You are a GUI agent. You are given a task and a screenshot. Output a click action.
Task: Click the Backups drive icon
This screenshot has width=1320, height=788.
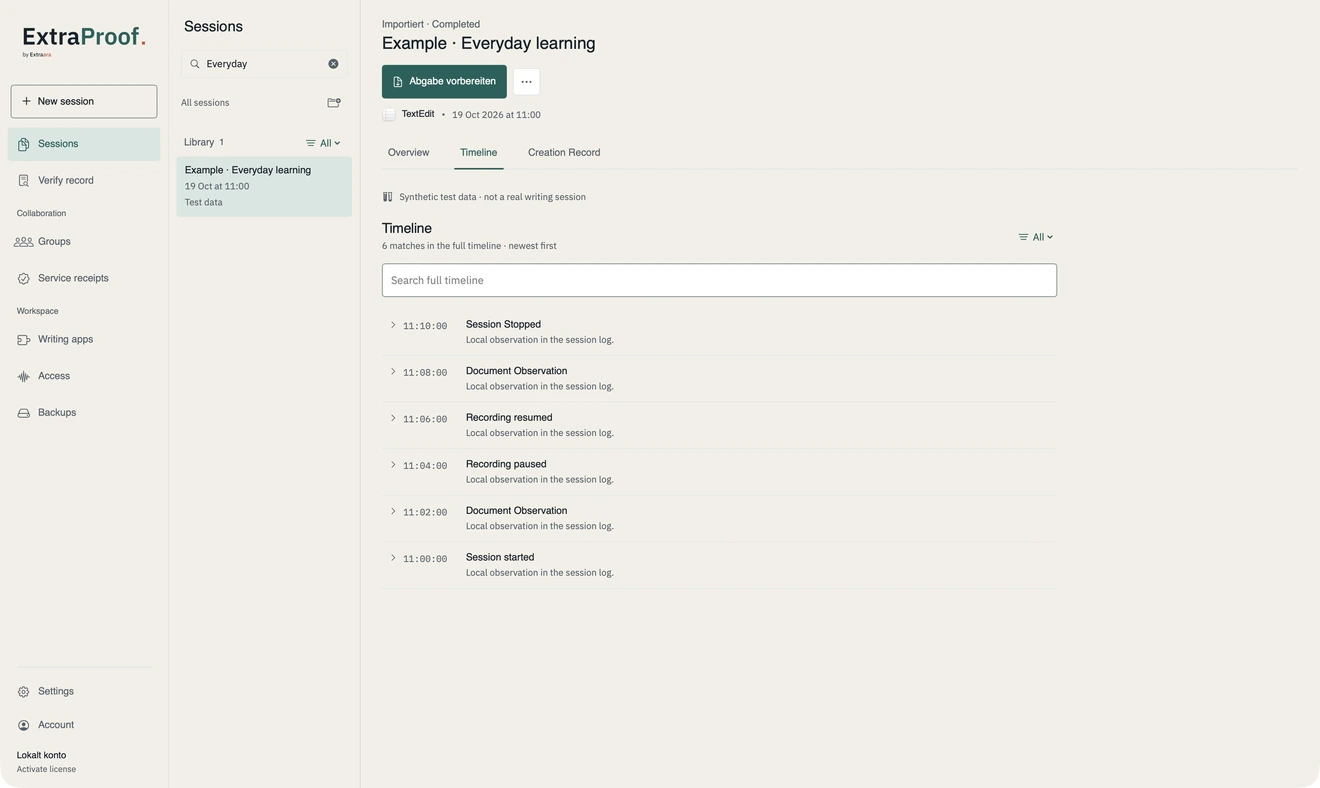(23, 413)
